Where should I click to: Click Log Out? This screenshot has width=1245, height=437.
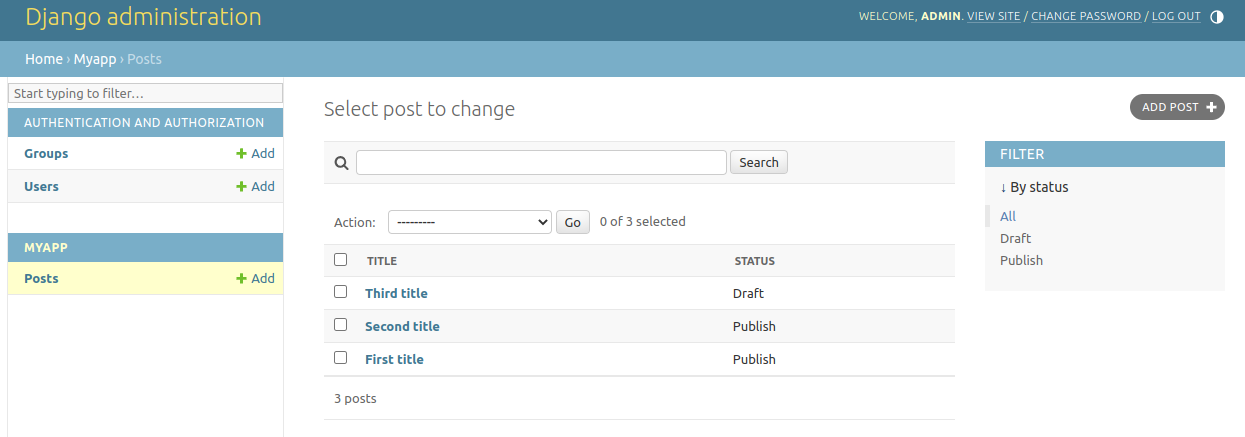click(1176, 16)
